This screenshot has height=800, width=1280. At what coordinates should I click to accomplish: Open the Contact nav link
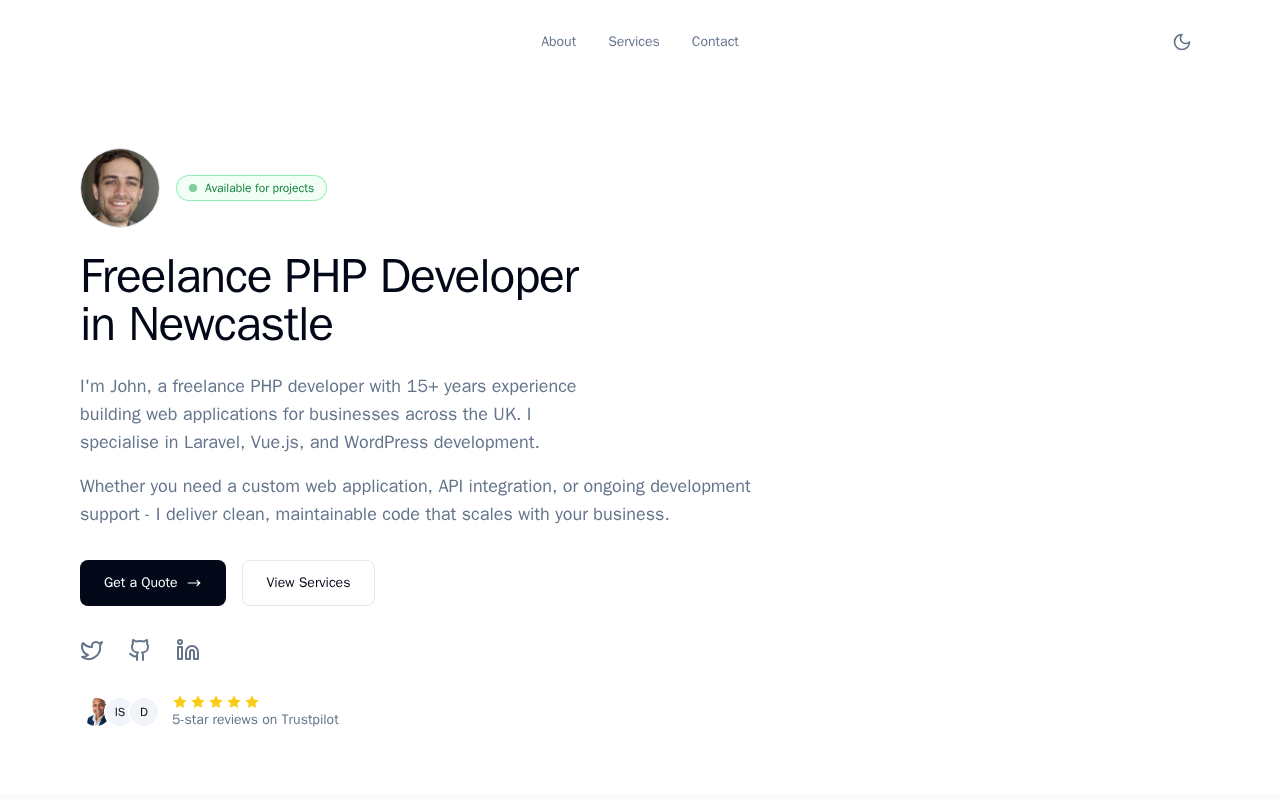715,42
